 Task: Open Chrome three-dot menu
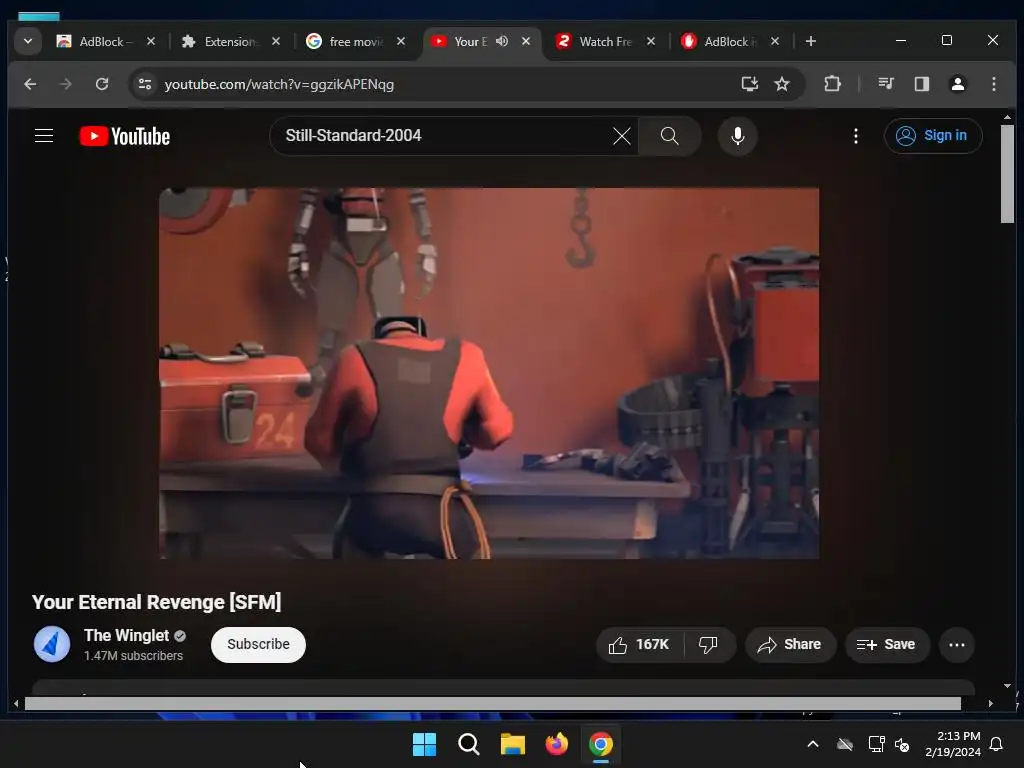993,84
